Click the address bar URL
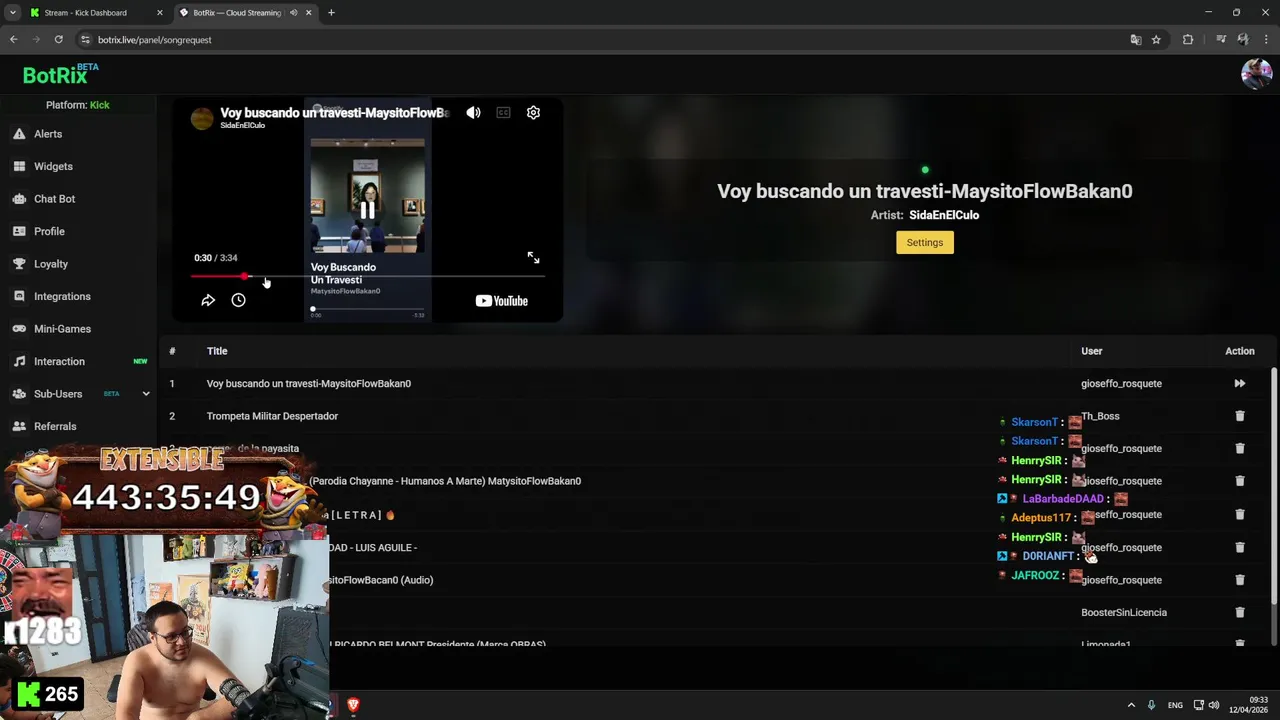 (x=155, y=40)
